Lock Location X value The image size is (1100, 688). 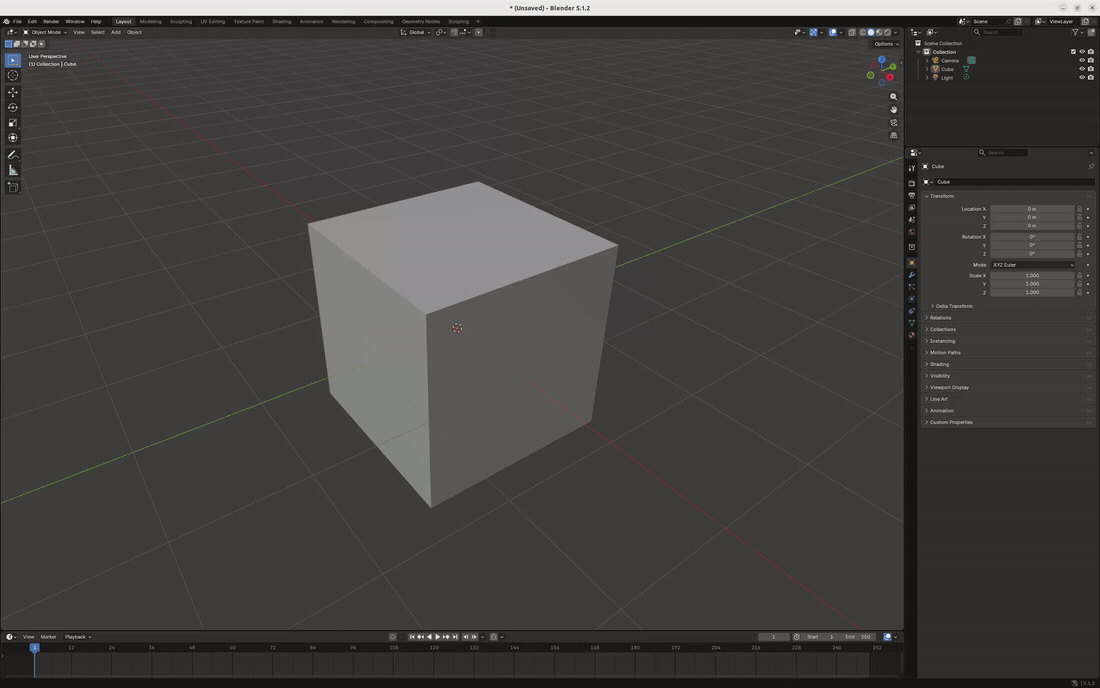click(x=1080, y=209)
